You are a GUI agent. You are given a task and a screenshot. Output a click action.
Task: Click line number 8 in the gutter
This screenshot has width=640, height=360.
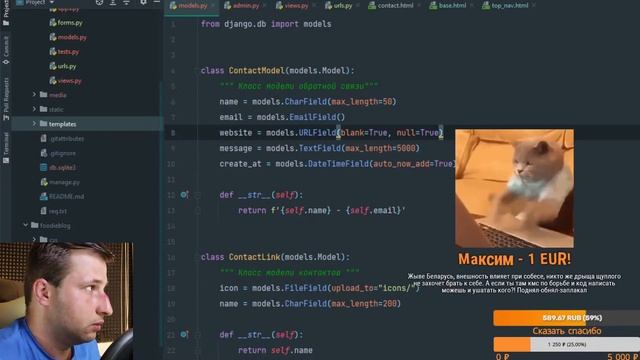[x=173, y=133]
